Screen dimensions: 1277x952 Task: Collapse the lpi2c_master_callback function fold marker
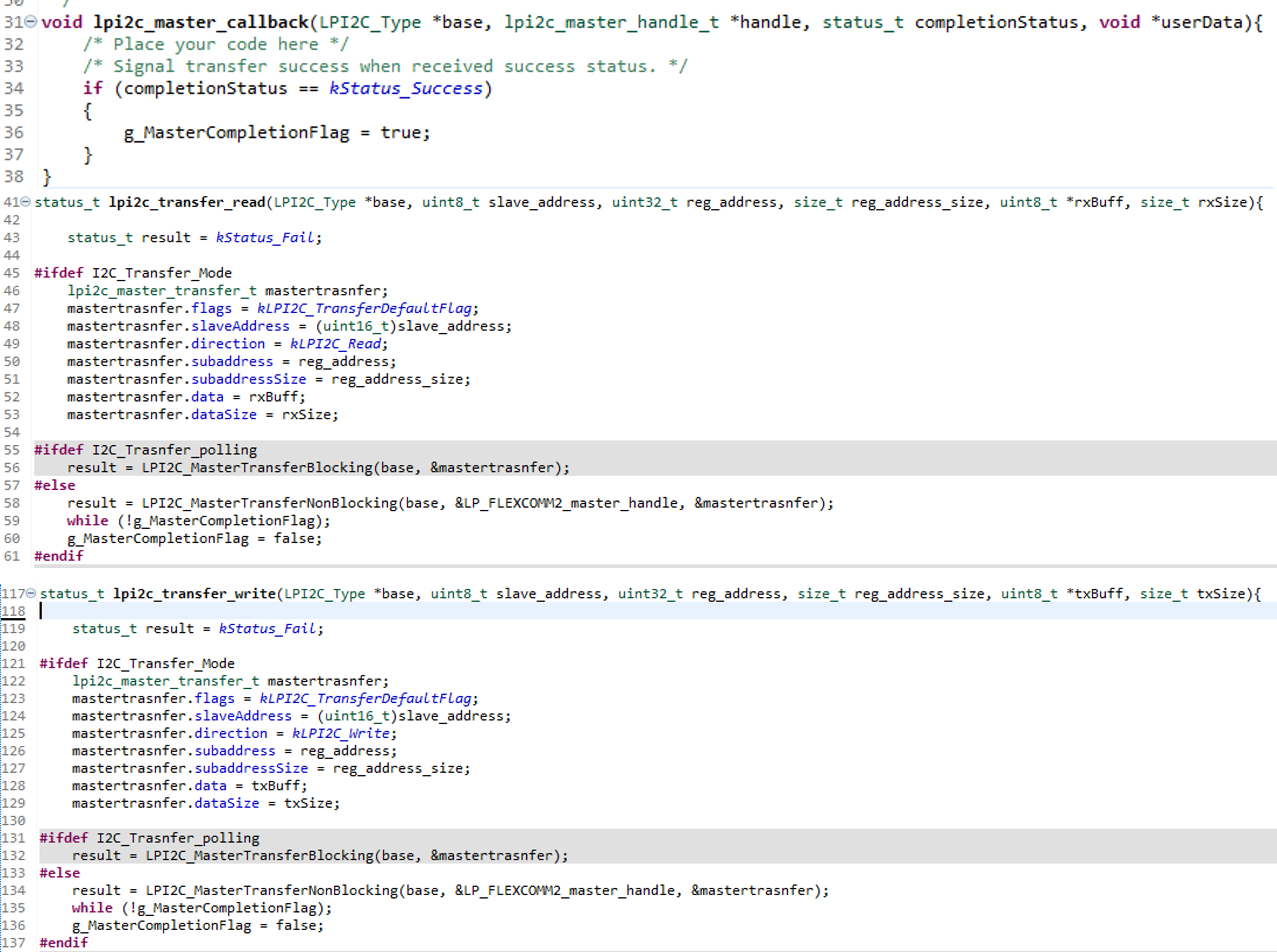click(x=31, y=22)
